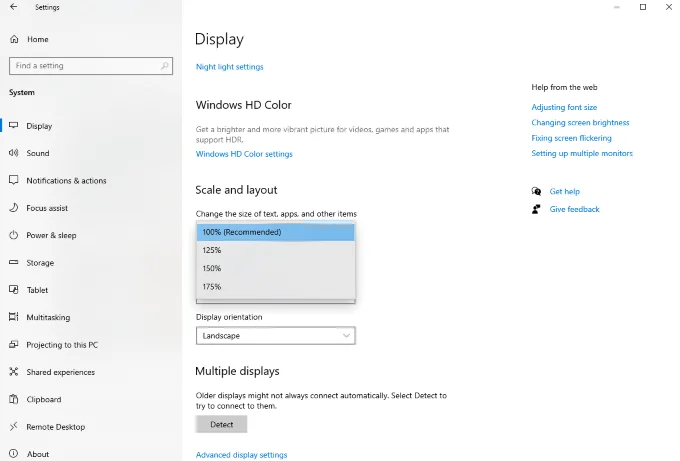Click Advanced display settings link

coord(241,455)
